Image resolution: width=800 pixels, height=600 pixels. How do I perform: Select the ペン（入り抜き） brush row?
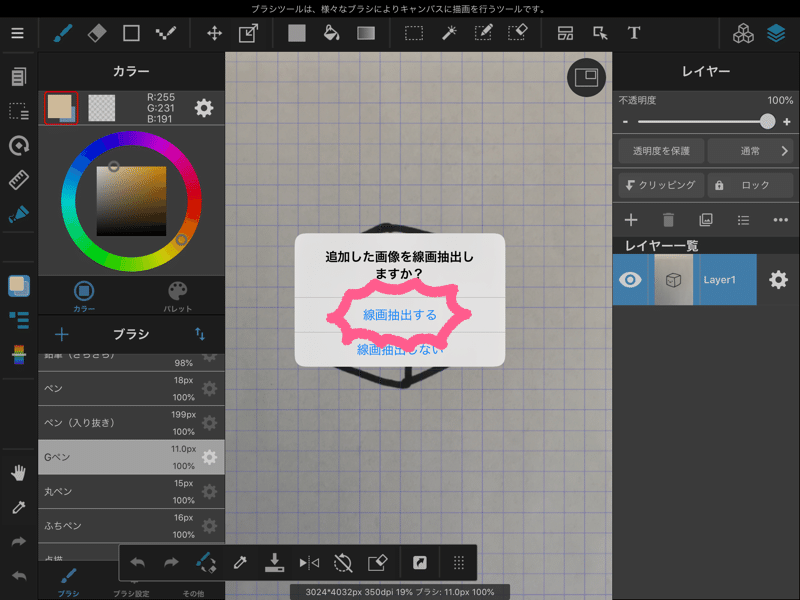[131, 423]
